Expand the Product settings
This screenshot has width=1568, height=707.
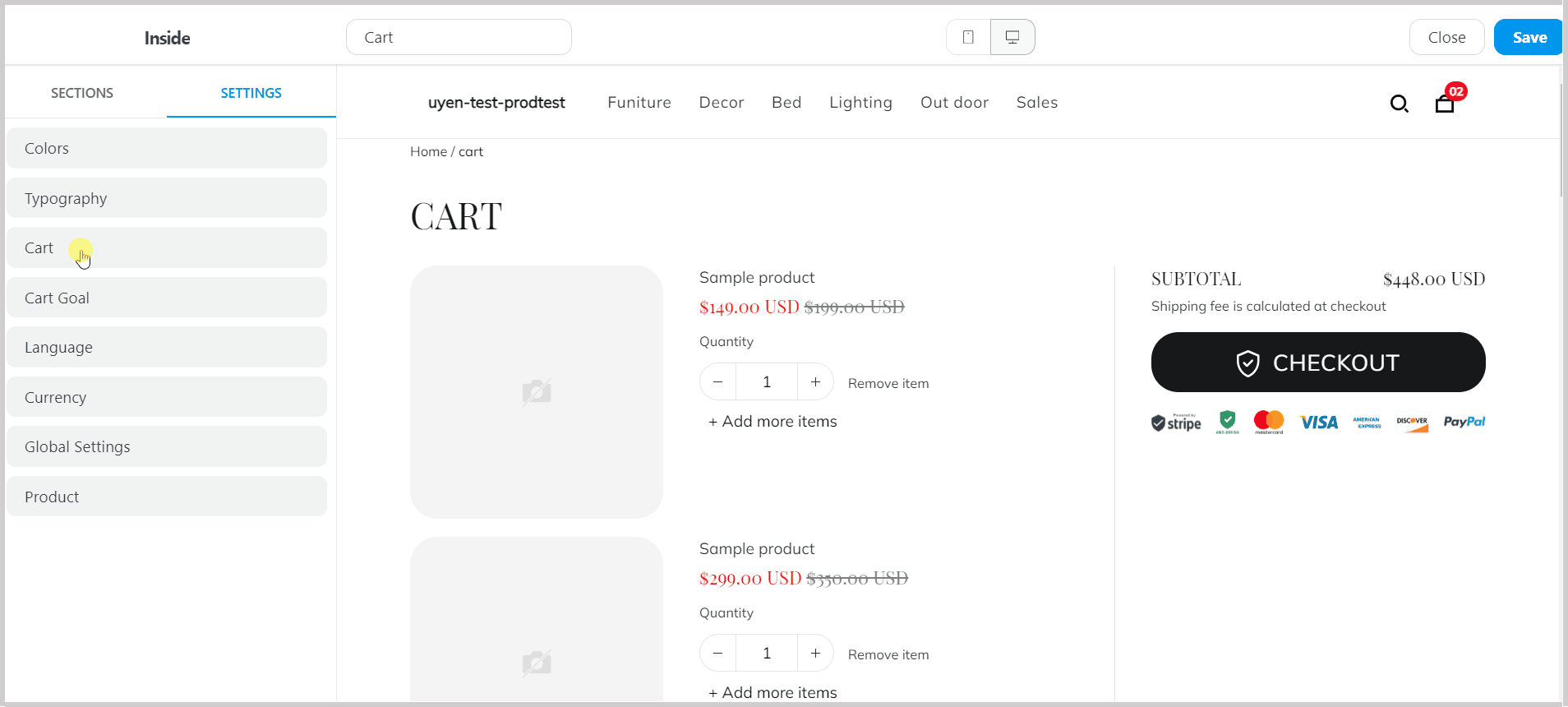167,497
